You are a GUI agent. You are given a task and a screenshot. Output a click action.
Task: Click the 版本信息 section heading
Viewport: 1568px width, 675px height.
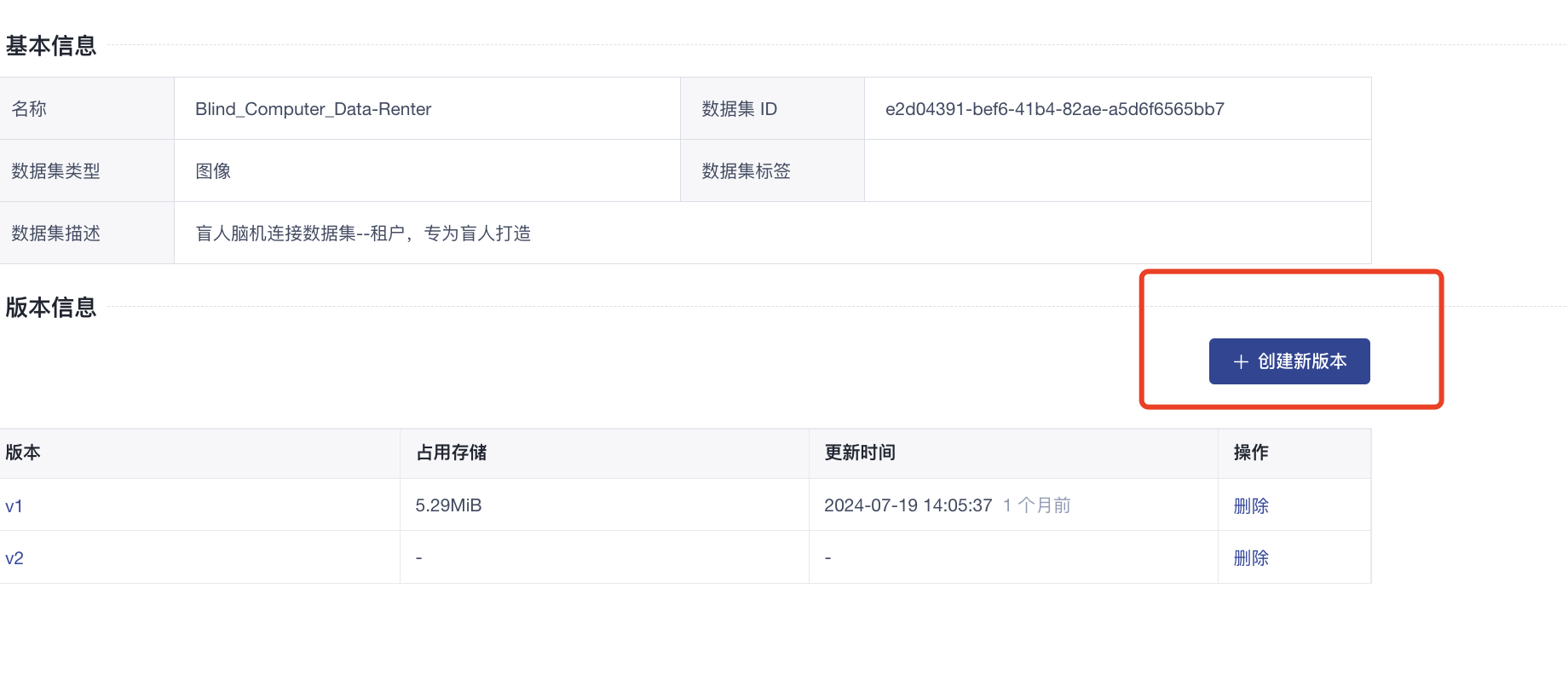pyautogui.click(x=51, y=308)
